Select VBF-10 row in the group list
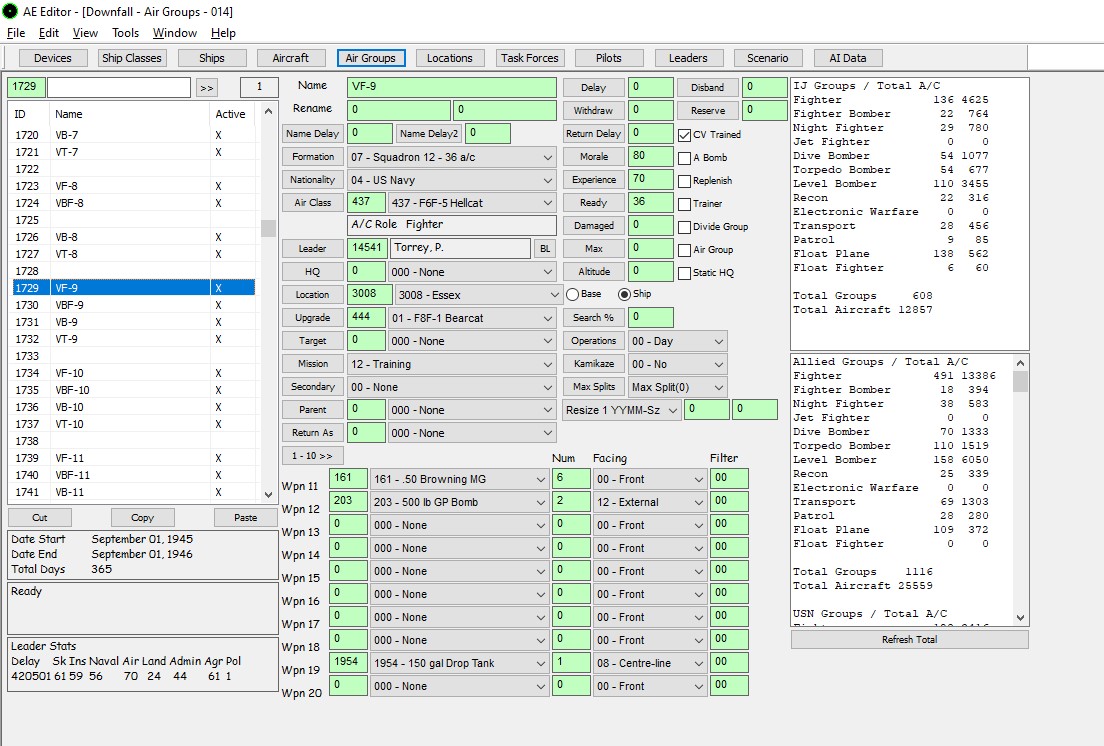The height and width of the screenshot is (746, 1104). pyautogui.click(x=134, y=390)
